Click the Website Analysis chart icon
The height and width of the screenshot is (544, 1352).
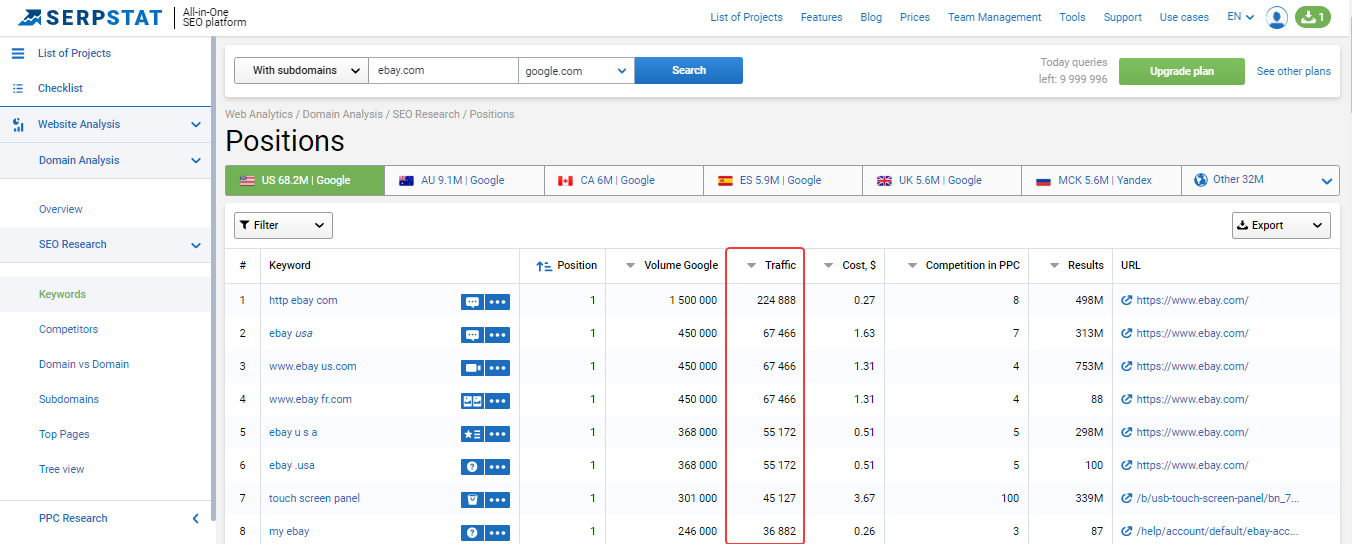click(18, 125)
